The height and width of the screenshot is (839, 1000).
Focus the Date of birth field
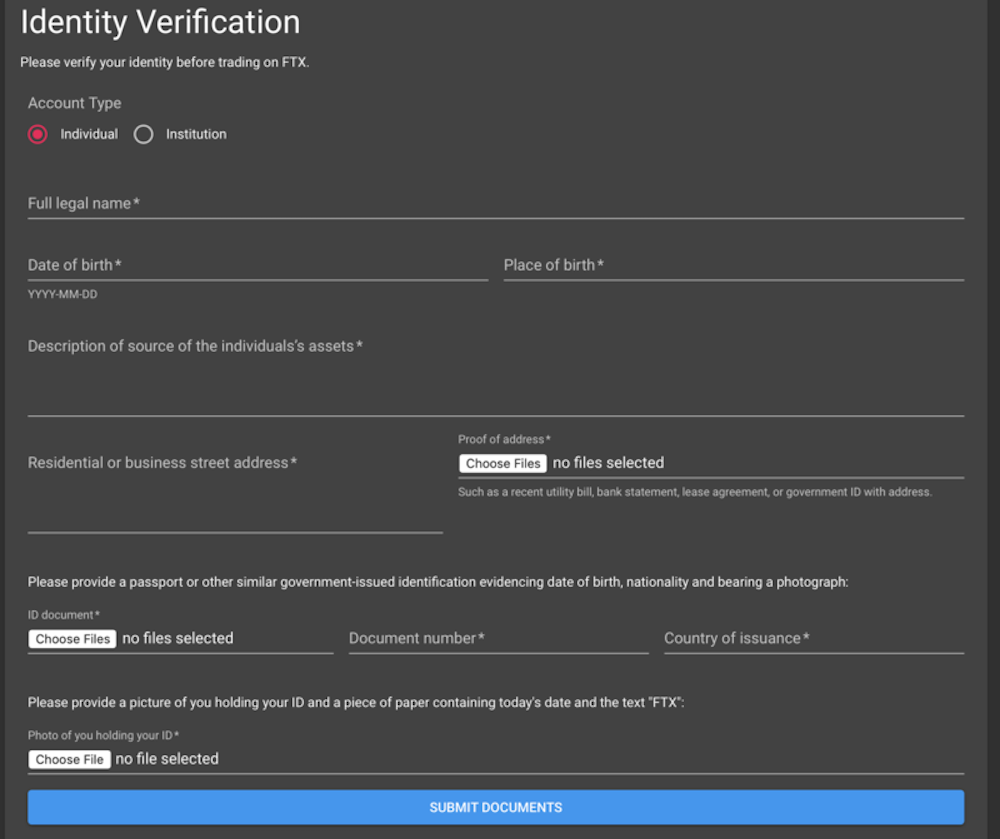[x=258, y=265]
